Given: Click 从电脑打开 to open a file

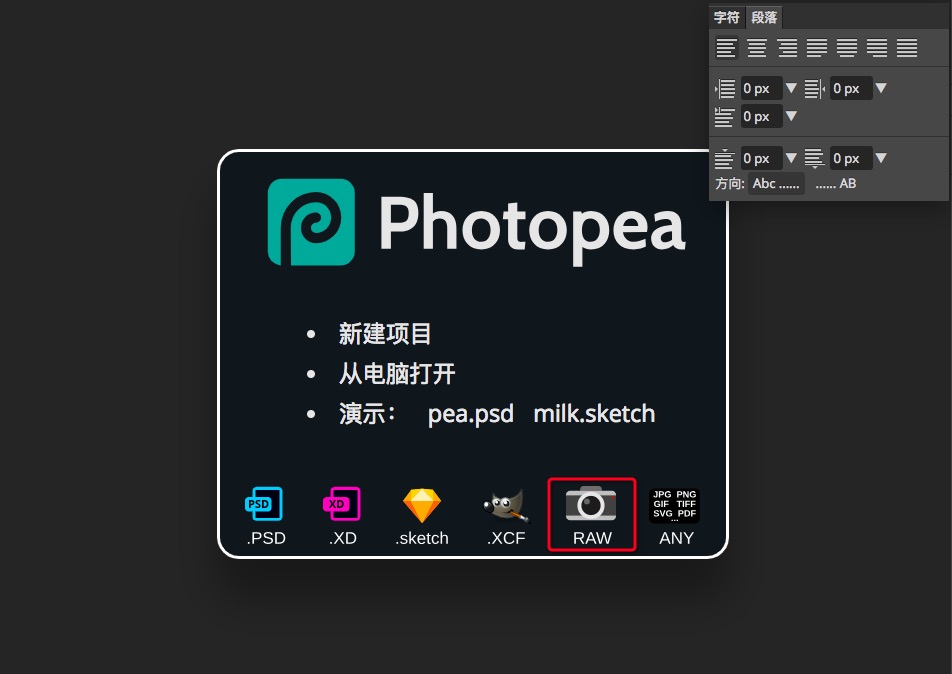Looking at the screenshot, I should coord(397,373).
